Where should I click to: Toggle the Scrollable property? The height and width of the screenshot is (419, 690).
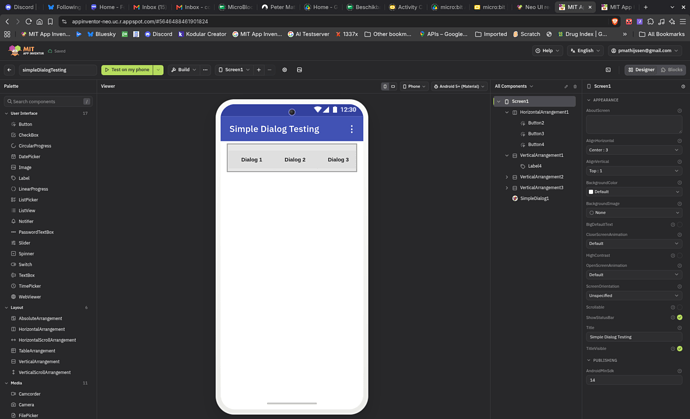pyautogui.click(x=679, y=308)
